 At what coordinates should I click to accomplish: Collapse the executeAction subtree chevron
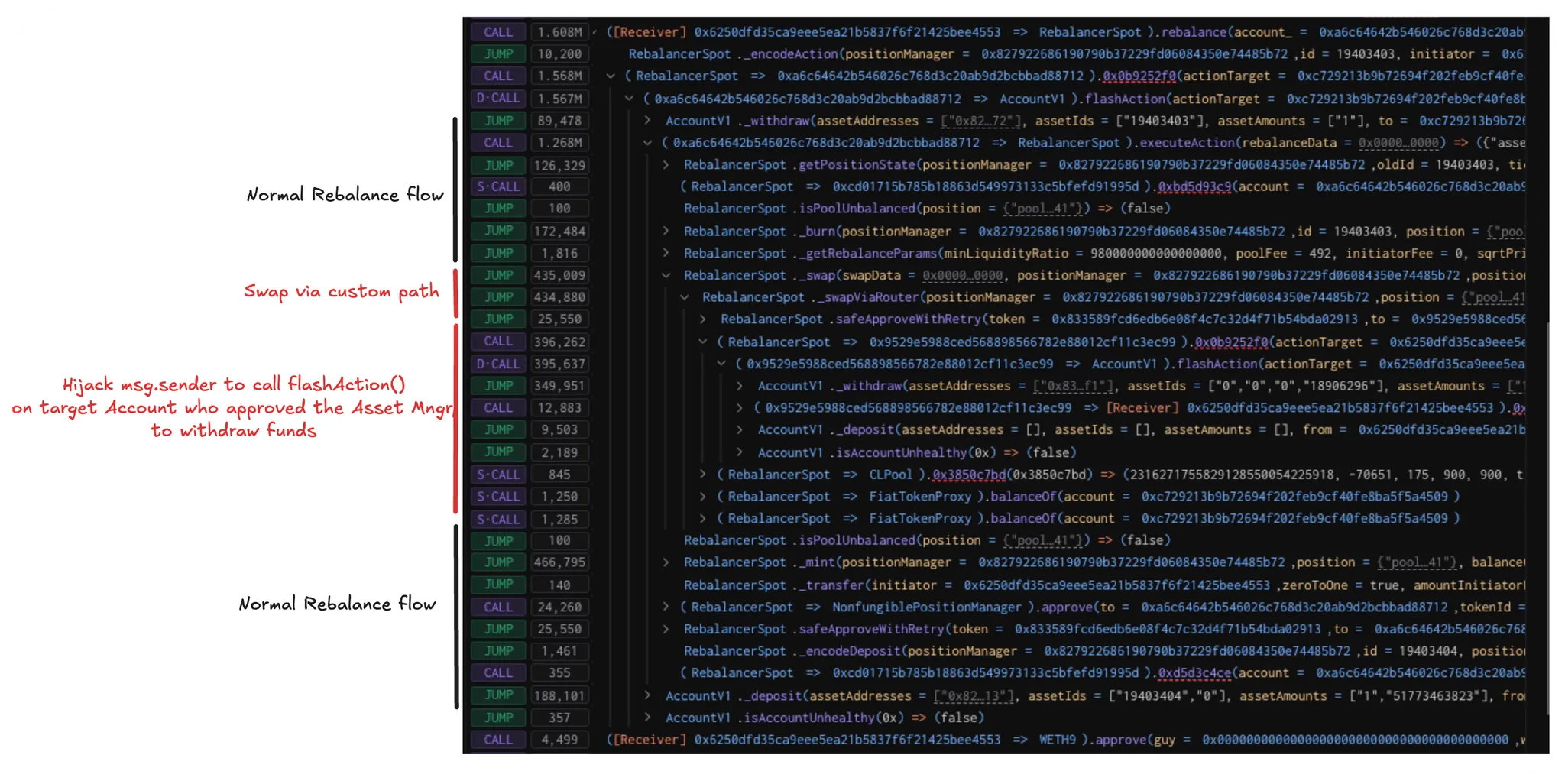[x=647, y=142]
